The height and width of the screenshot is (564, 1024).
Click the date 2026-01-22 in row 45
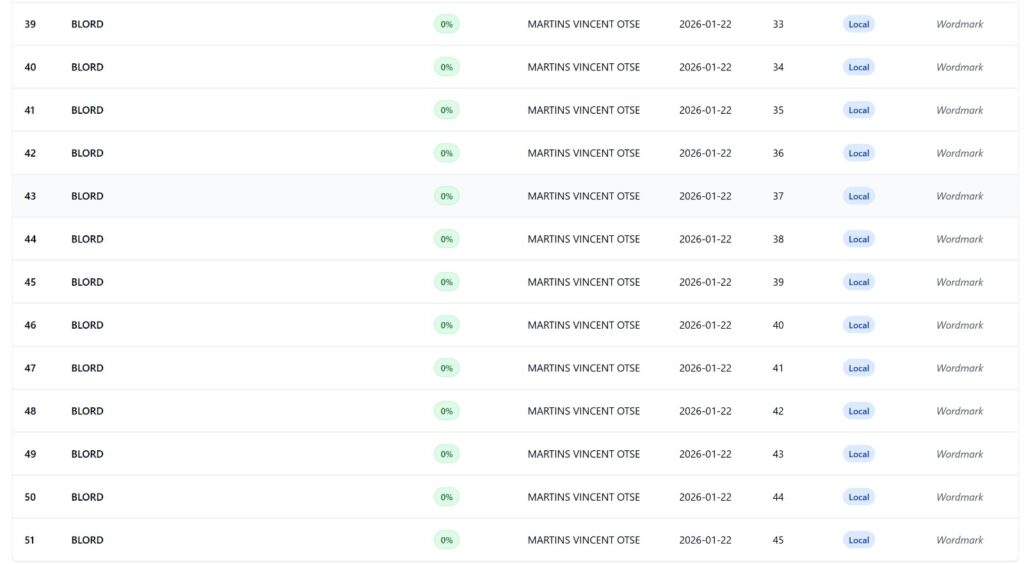coord(705,282)
